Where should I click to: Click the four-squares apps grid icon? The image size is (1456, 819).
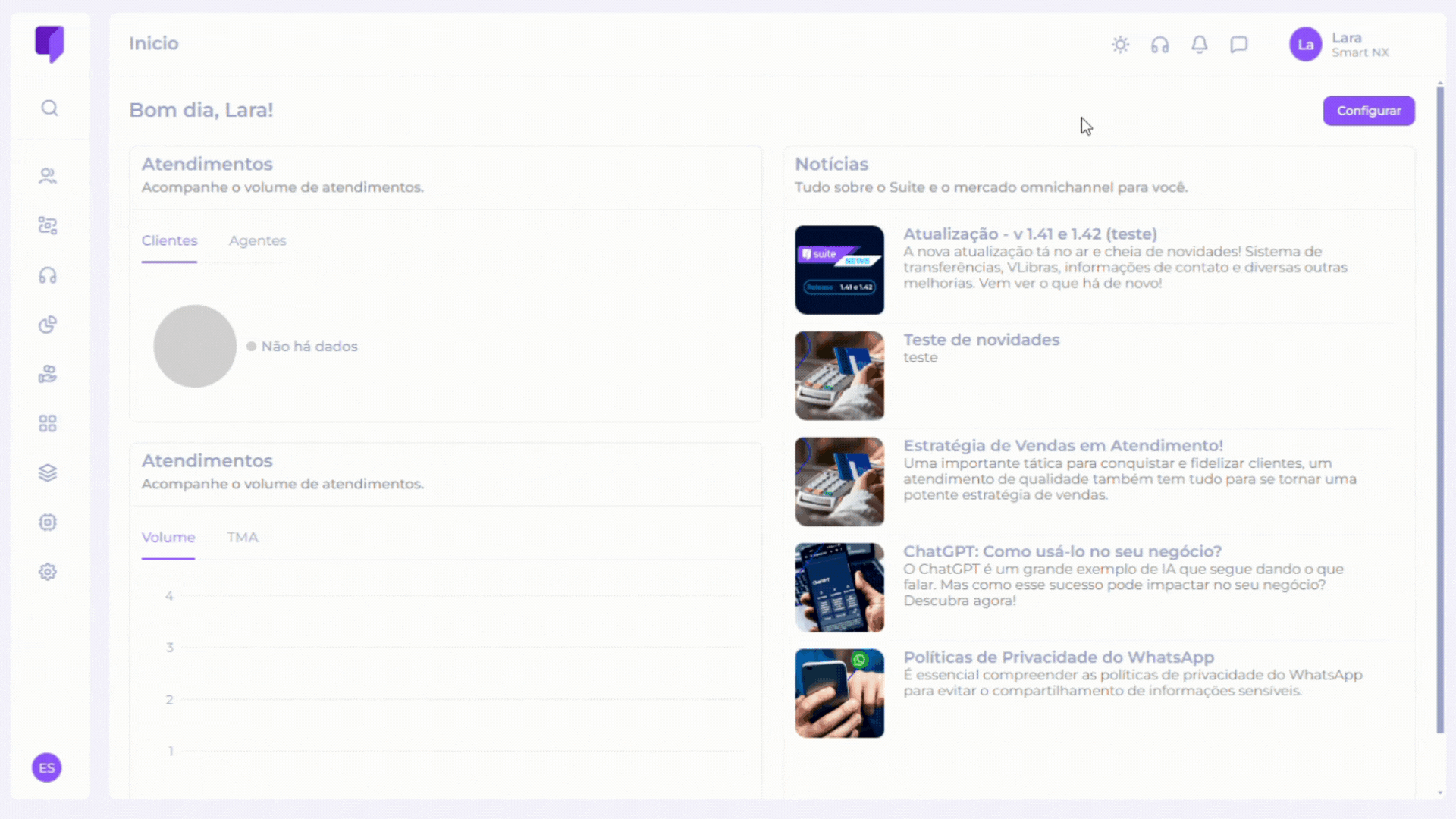coord(48,423)
